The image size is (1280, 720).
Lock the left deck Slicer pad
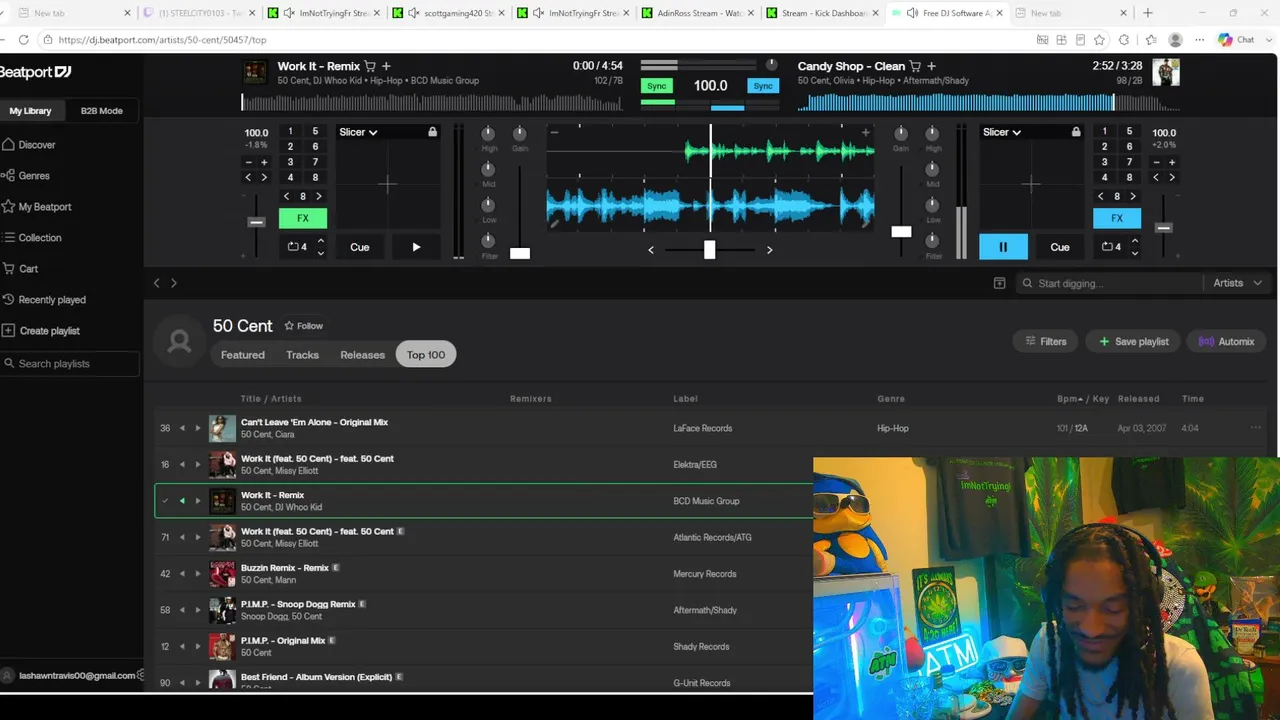pyautogui.click(x=432, y=132)
